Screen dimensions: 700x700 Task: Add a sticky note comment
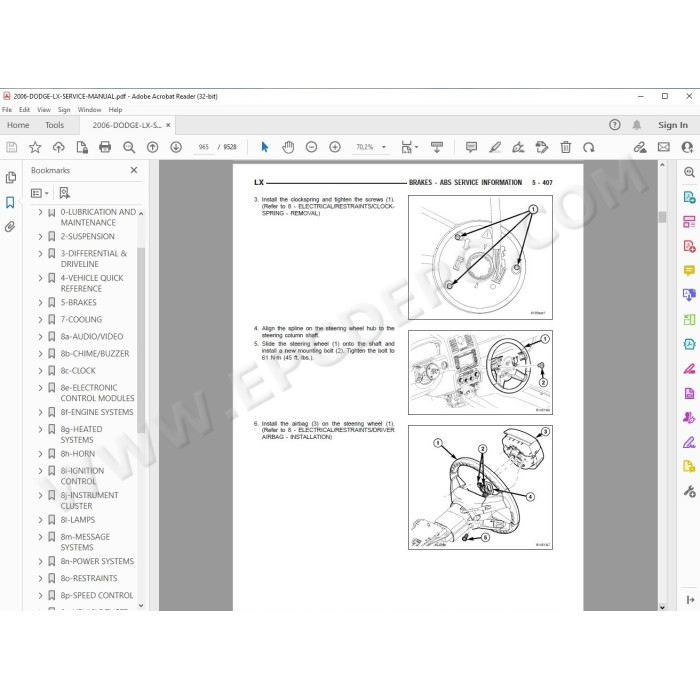(x=471, y=147)
